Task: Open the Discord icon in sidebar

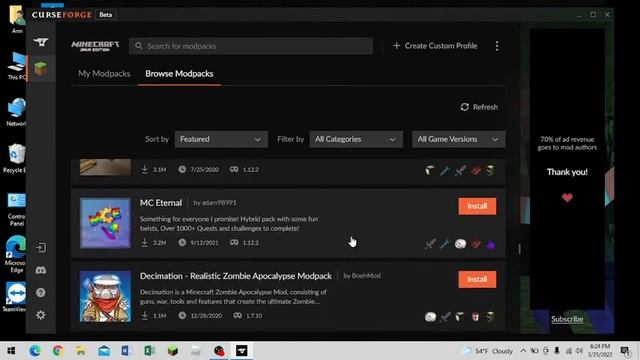Action: tap(41, 270)
